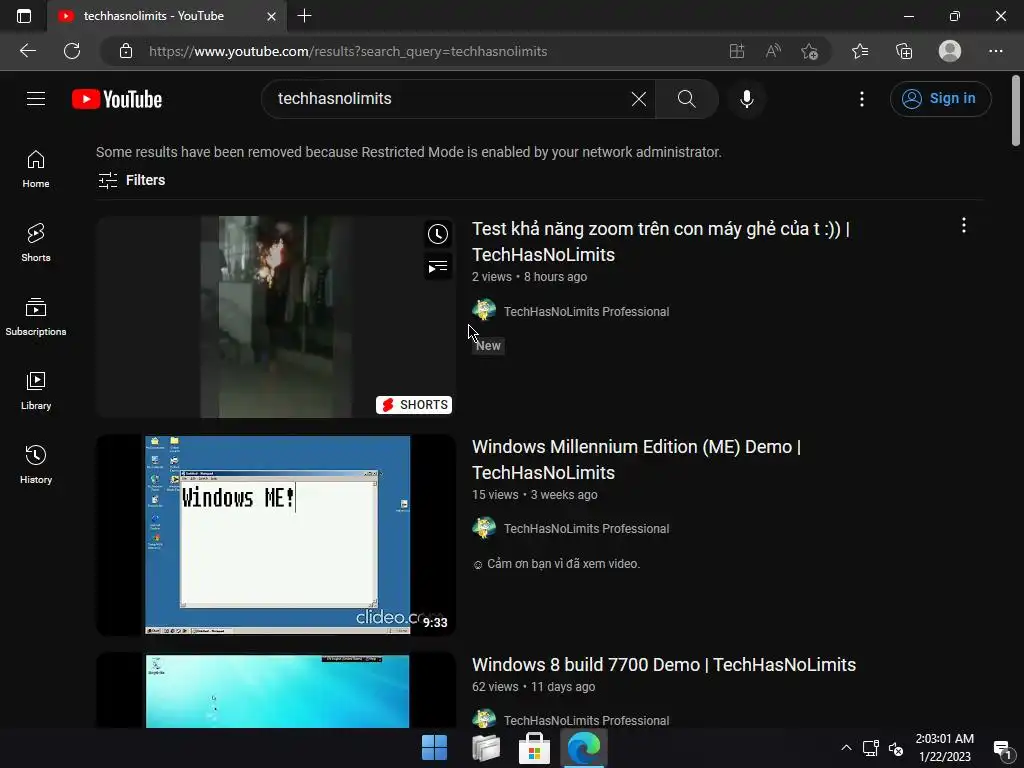Open Microsoft Store from the taskbar
Screen dimensions: 1024x768
pyautogui.click(x=534, y=748)
